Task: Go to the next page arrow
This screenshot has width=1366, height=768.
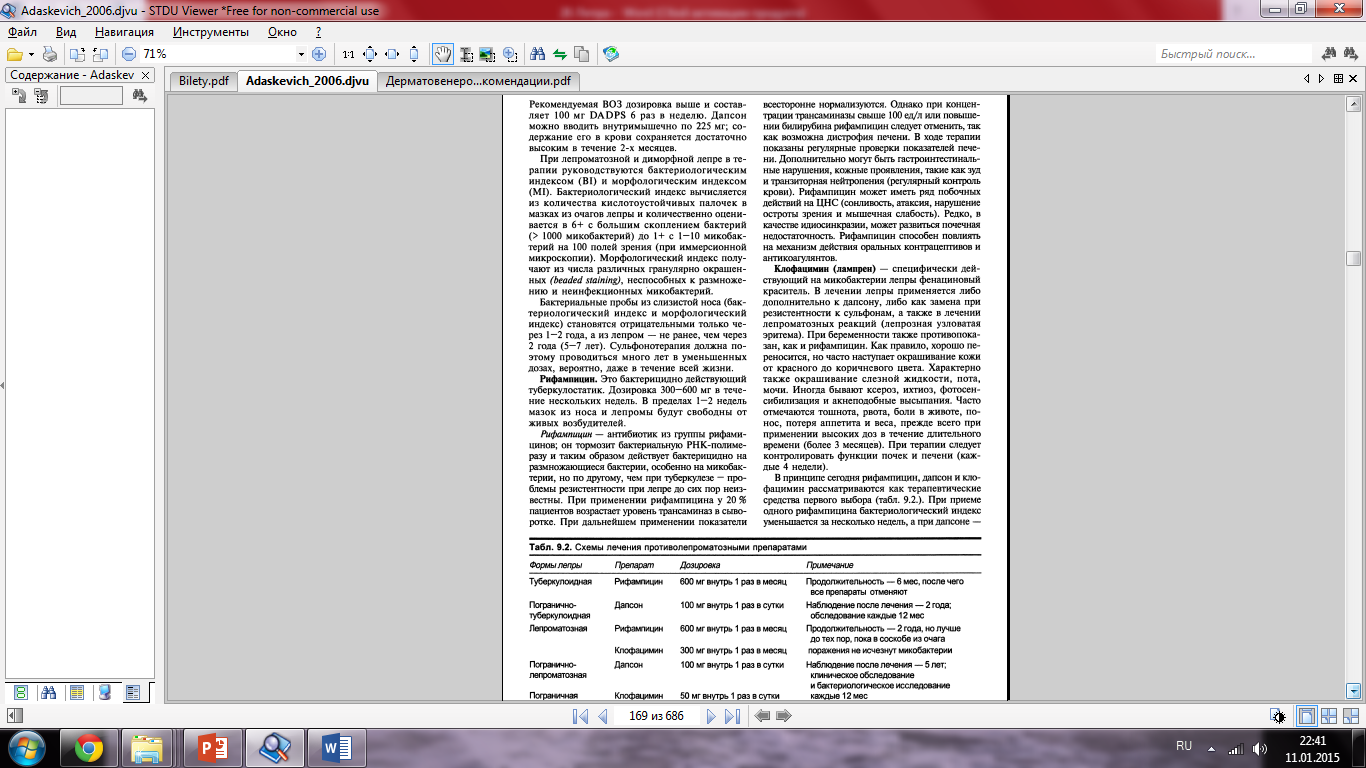Action: (x=711, y=716)
